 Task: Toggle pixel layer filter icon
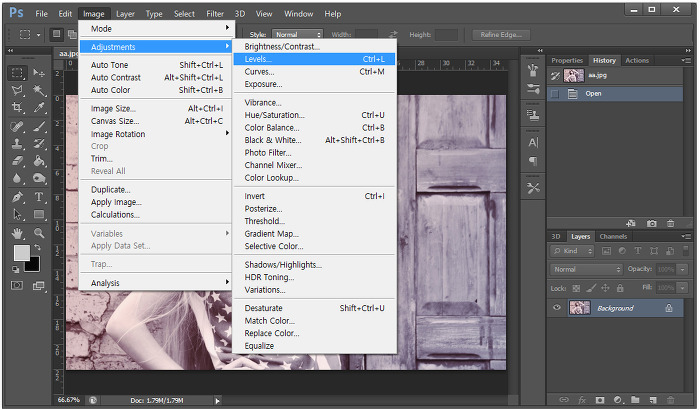pyautogui.click(x=606, y=251)
